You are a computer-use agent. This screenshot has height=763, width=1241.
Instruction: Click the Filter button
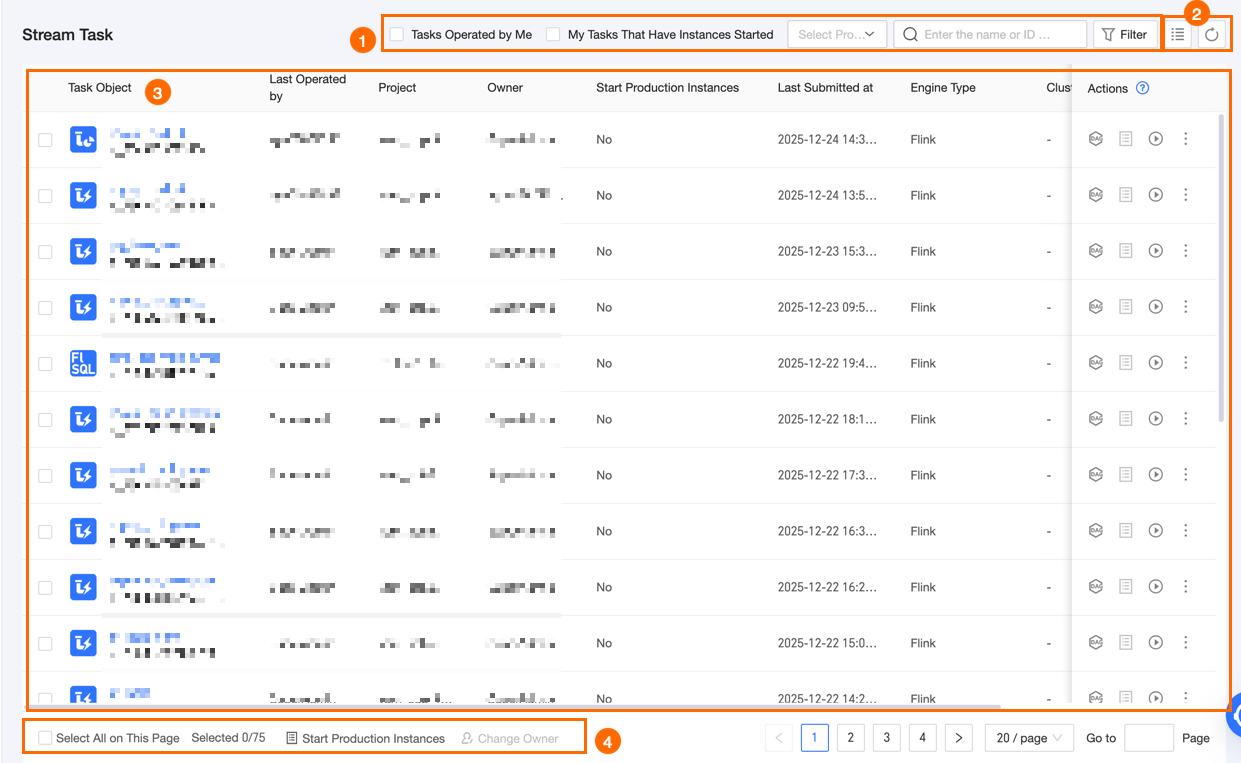1124,34
